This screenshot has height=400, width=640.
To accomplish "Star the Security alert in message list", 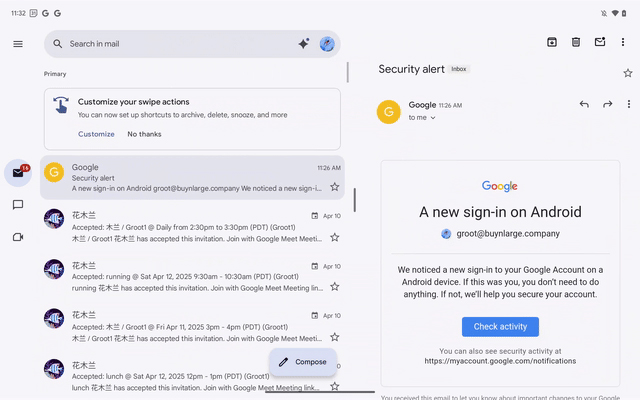I will 334,187.
